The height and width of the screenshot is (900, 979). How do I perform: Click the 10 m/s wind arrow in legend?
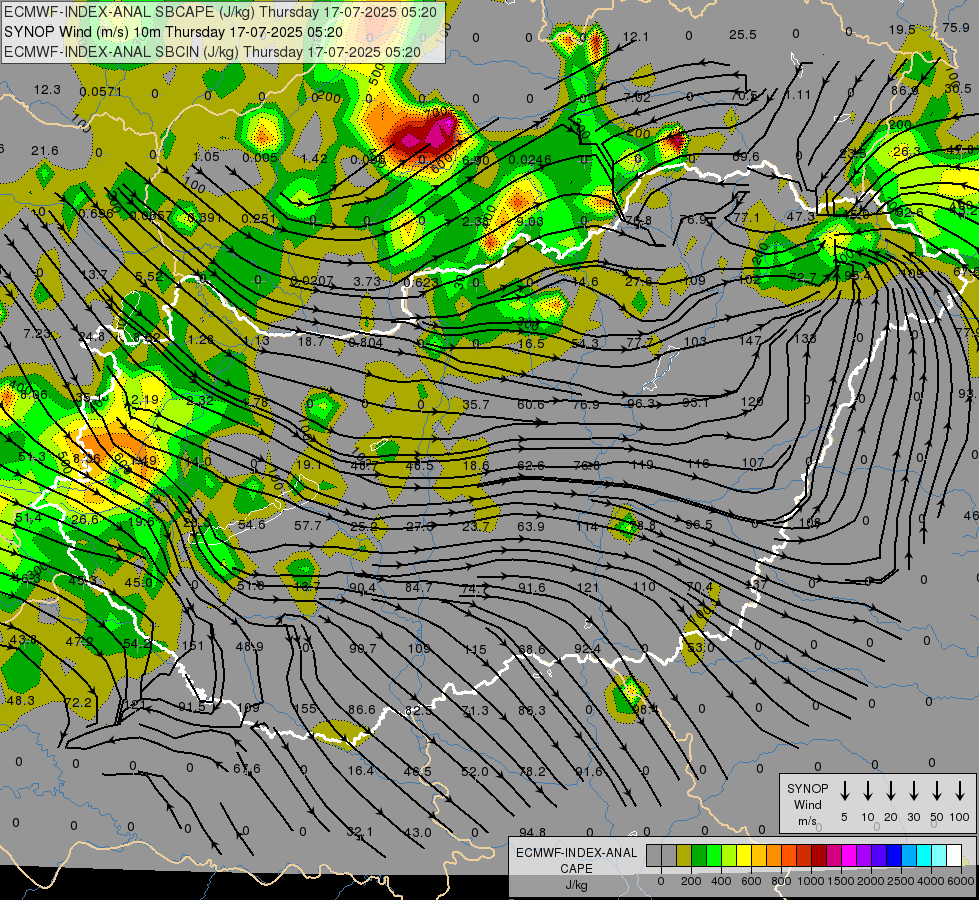(x=868, y=791)
